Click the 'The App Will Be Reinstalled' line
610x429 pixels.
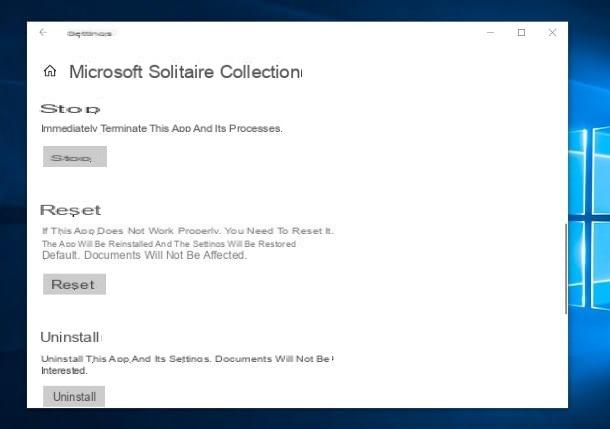click(169, 244)
